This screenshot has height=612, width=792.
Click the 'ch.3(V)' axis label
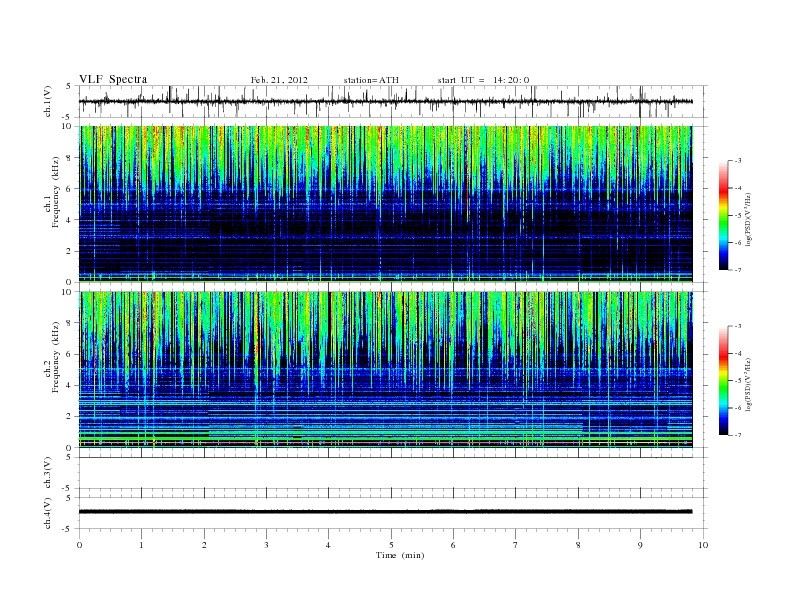48,473
